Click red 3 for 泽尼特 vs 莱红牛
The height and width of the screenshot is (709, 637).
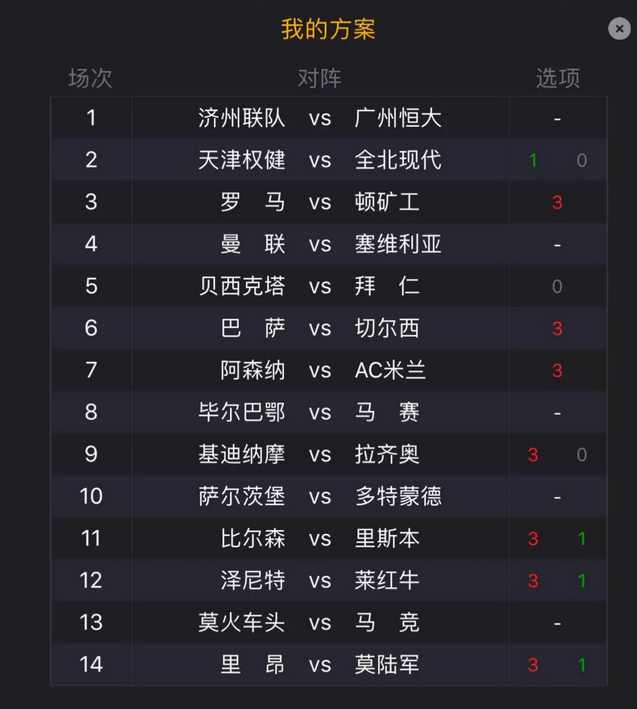pyautogui.click(x=533, y=581)
